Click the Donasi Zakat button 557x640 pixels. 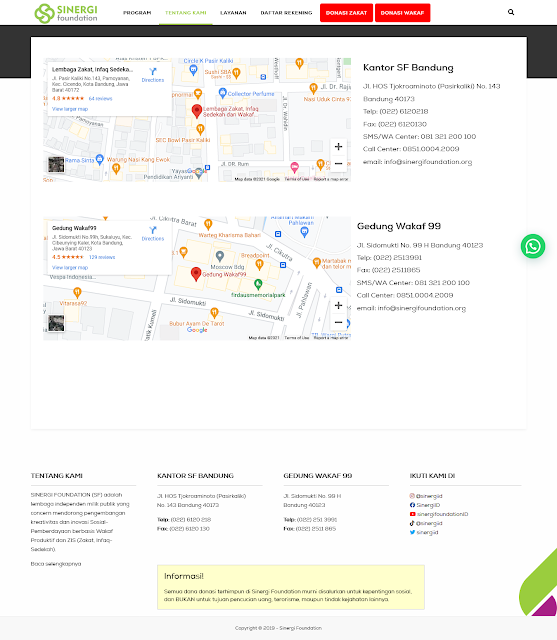[x=346, y=13]
